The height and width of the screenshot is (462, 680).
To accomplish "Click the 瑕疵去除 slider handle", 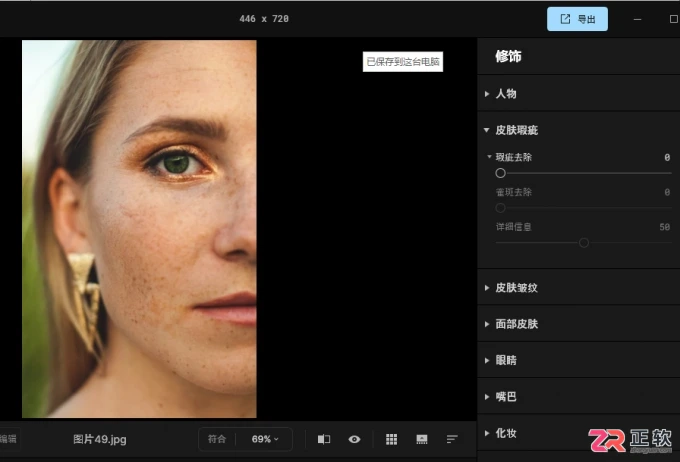I will pyautogui.click(x=500, y=173).
